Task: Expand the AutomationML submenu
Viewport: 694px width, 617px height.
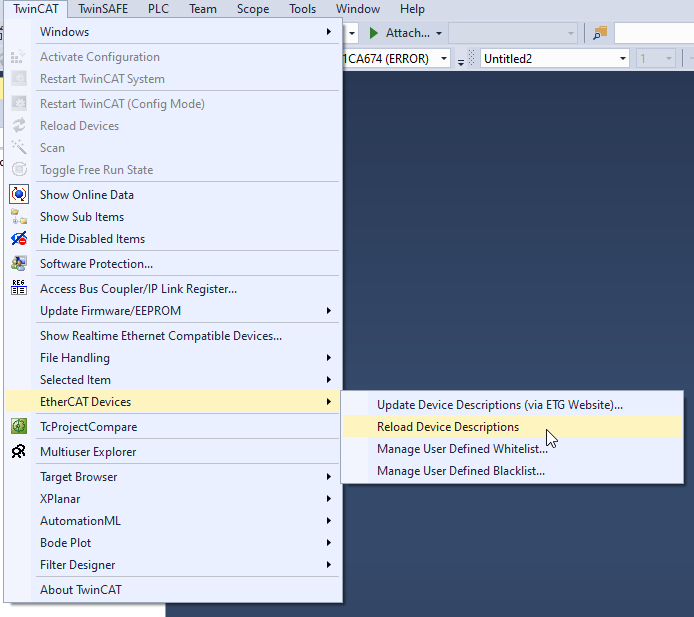Action: [x=174, y=521]
